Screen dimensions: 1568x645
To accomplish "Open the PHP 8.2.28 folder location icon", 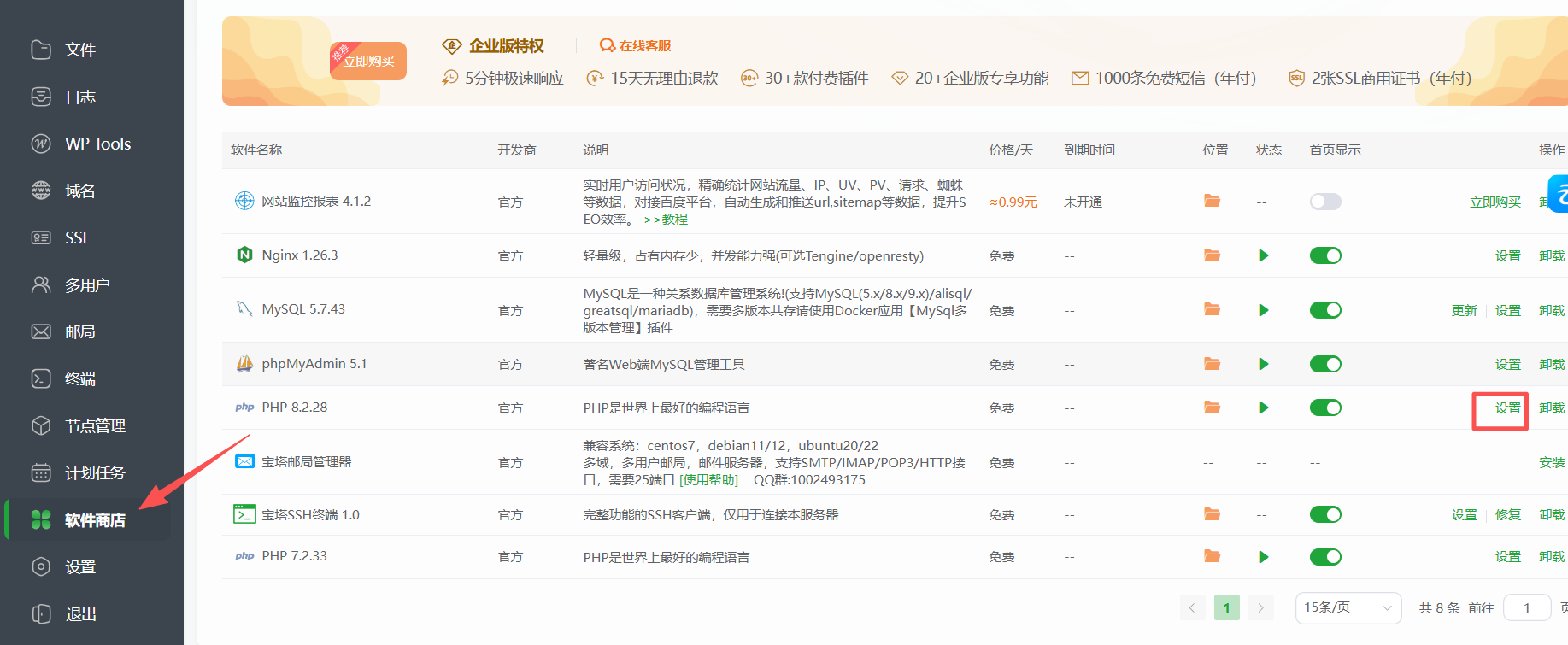I will [1212, 408].
